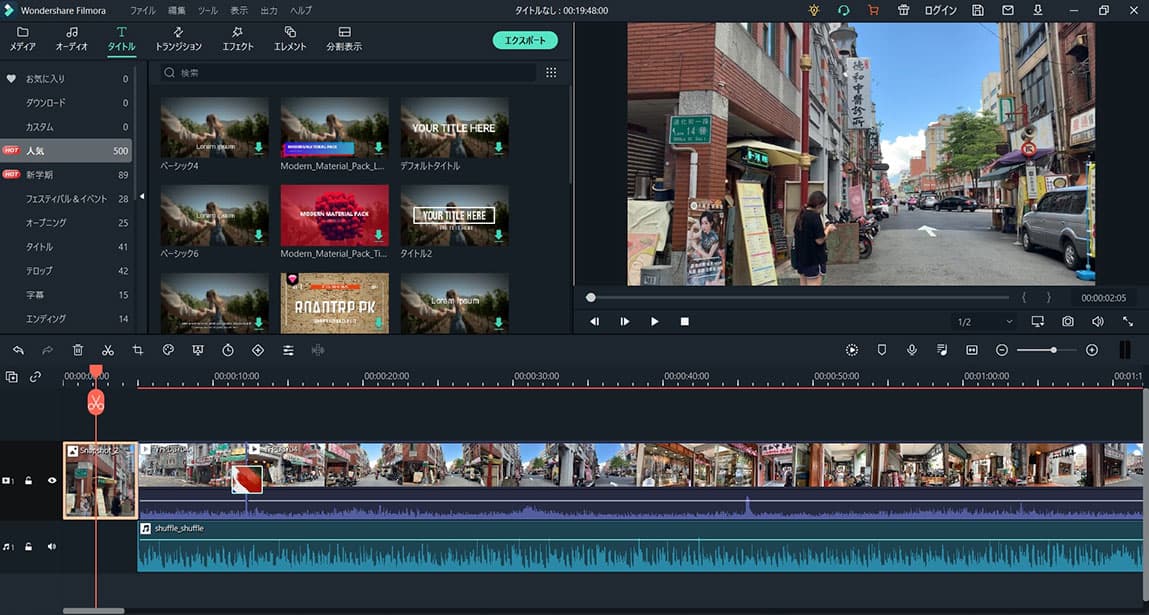
Task: Click the keyframe diamond icon
Action: (x=258, y=350)
